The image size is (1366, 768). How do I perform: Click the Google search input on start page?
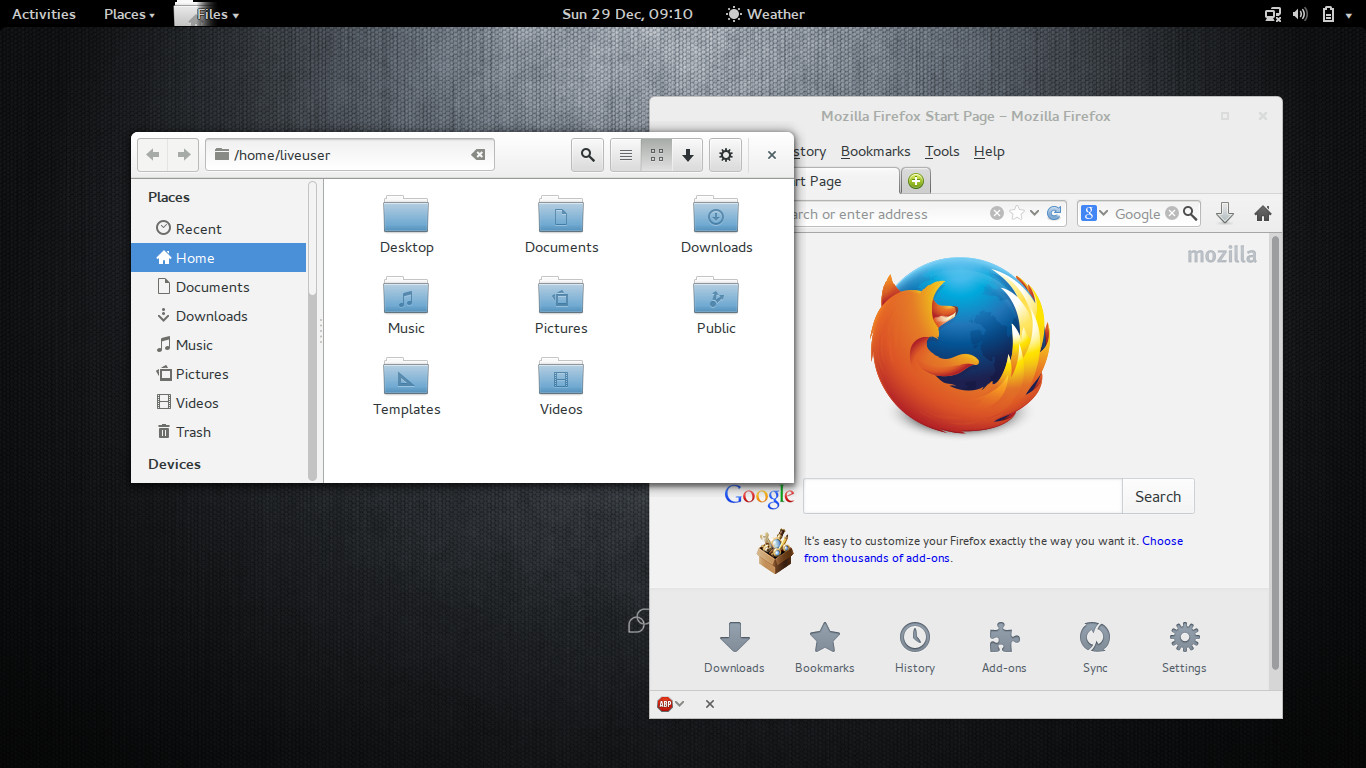(962, 496)
